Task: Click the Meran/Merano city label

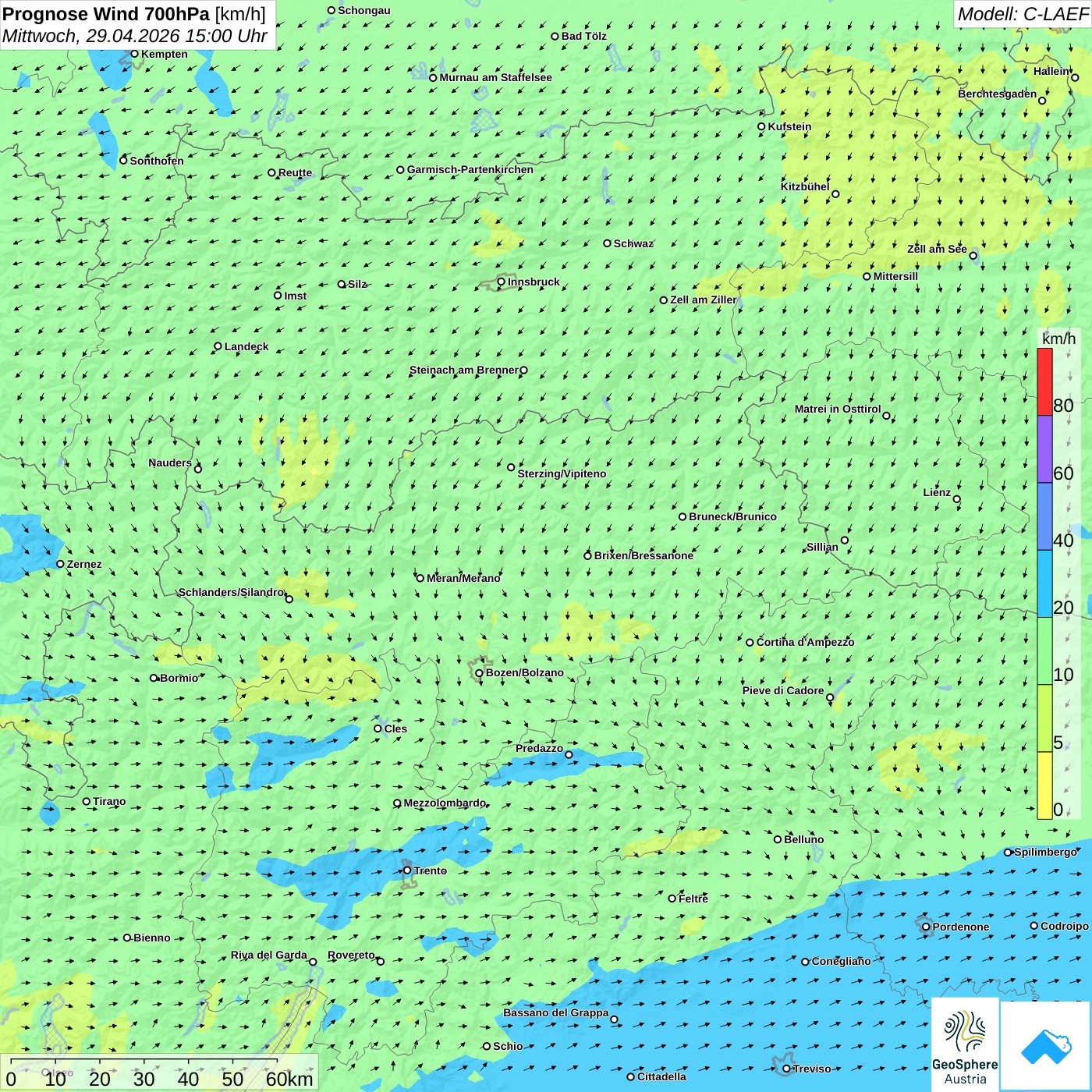Action: click(x=463, y=578)
